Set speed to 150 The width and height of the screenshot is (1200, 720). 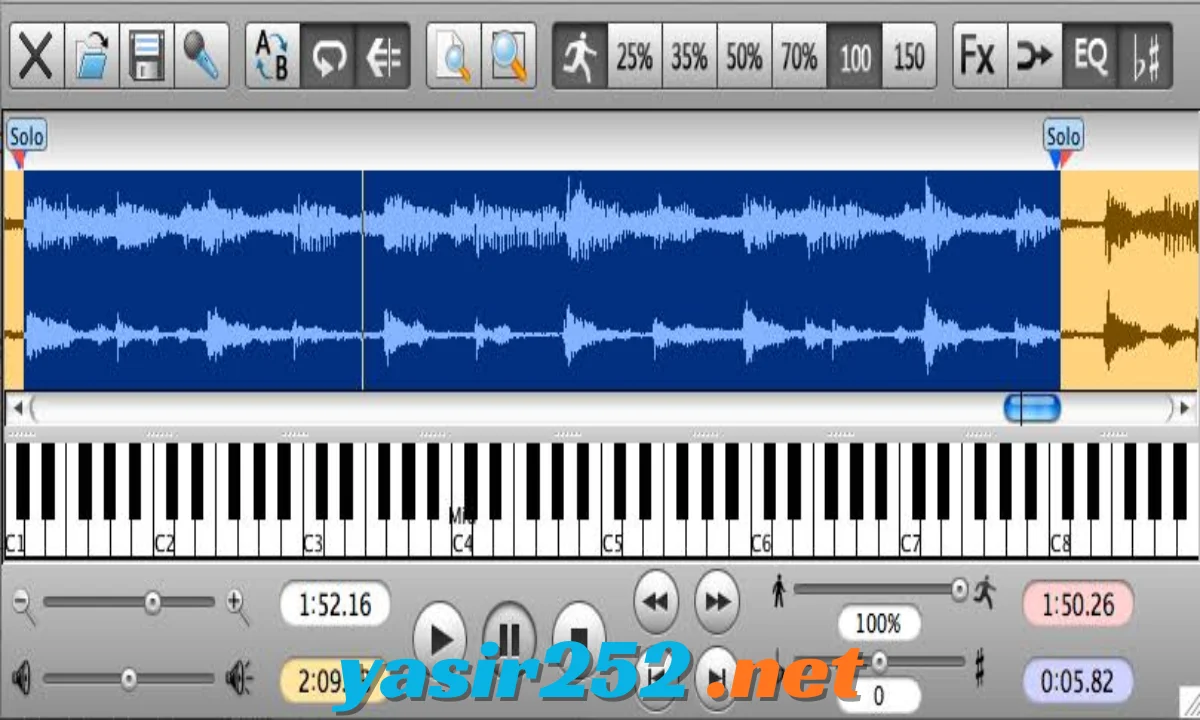point(909,57)
